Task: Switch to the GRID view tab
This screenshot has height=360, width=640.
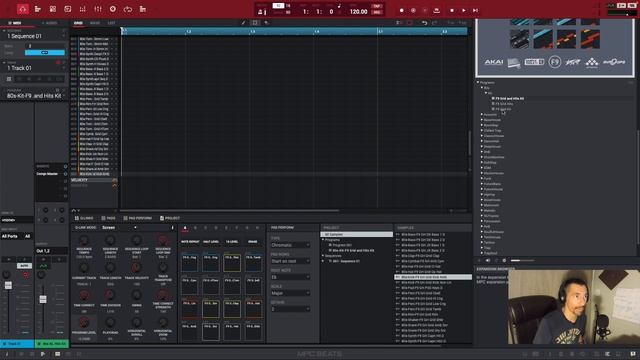Action: 78,23
